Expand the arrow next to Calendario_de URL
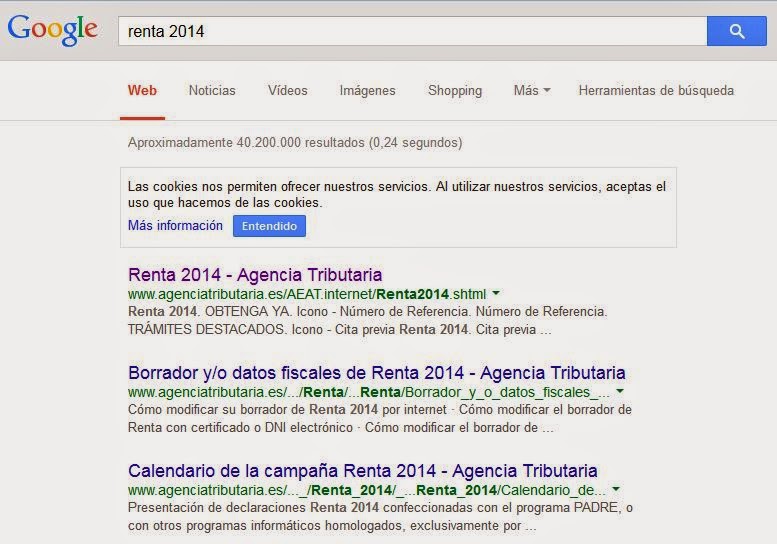 pyautogui.click(x=615, y=490)
